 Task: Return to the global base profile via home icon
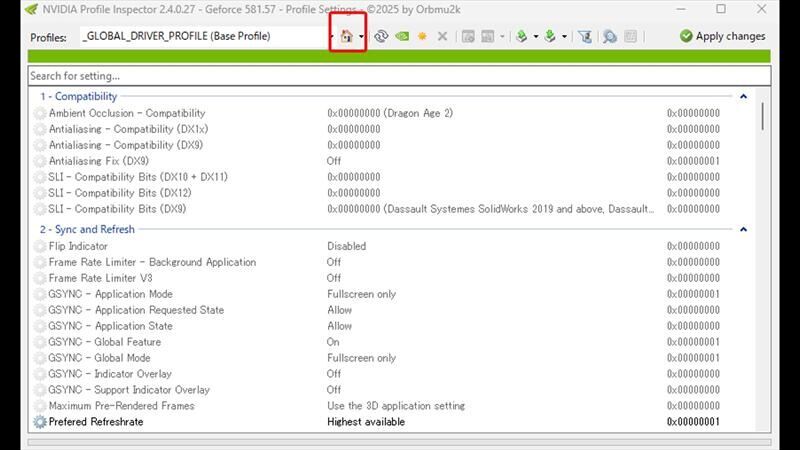click(x=346, y=36)
